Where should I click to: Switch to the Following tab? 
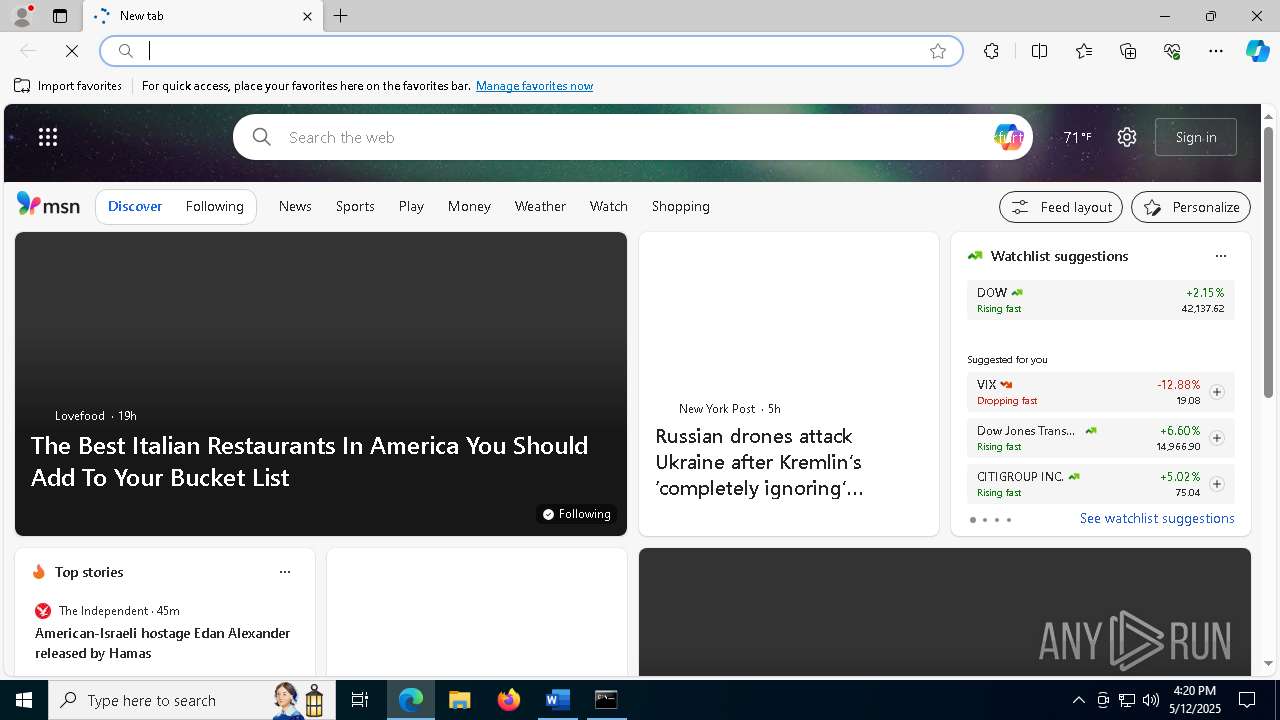click(214, 206)
